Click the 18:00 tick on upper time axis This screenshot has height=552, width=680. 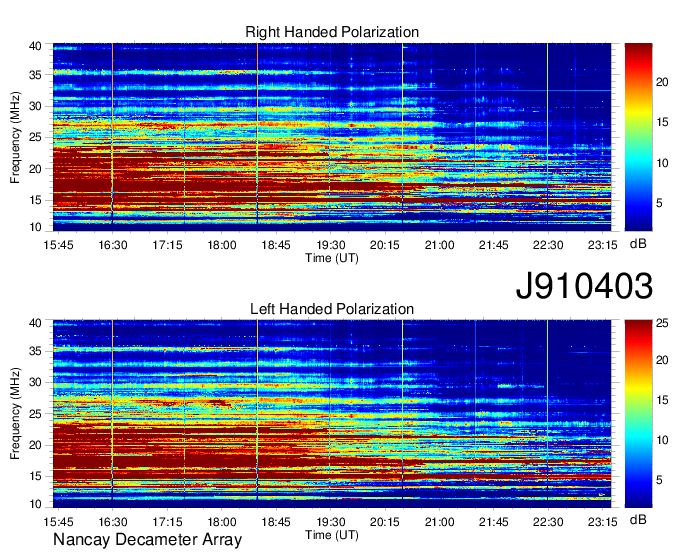222,245
